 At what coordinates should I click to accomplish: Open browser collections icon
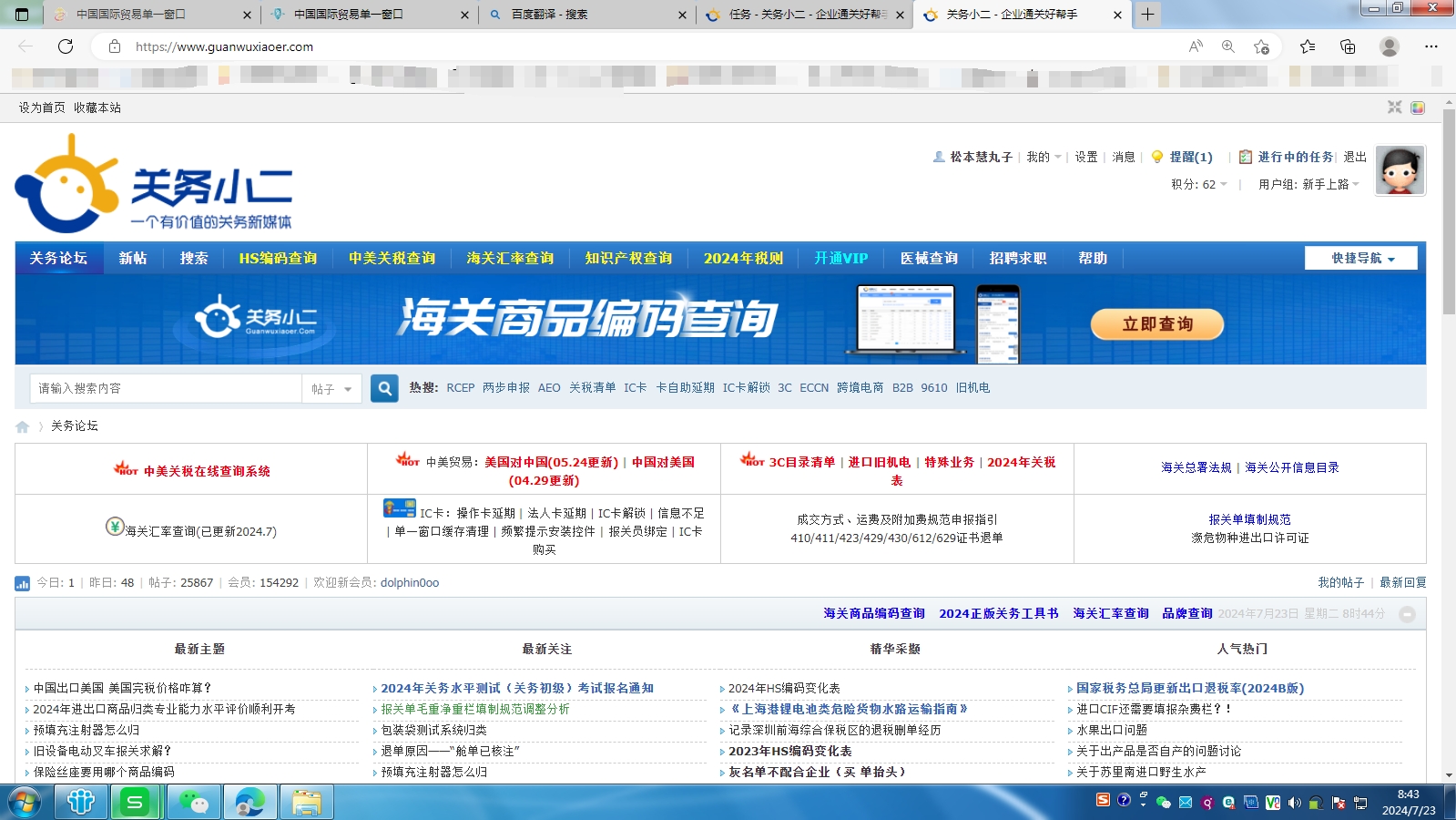pos(1348,46)
